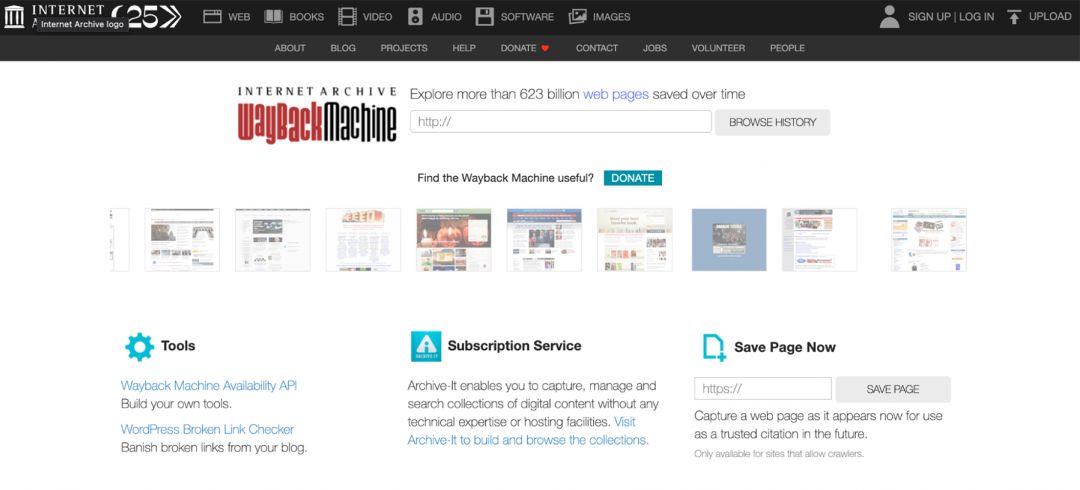Click the Upload arrow icon
Viewport: 1080px width, 490px height.
coord(1014,17)
